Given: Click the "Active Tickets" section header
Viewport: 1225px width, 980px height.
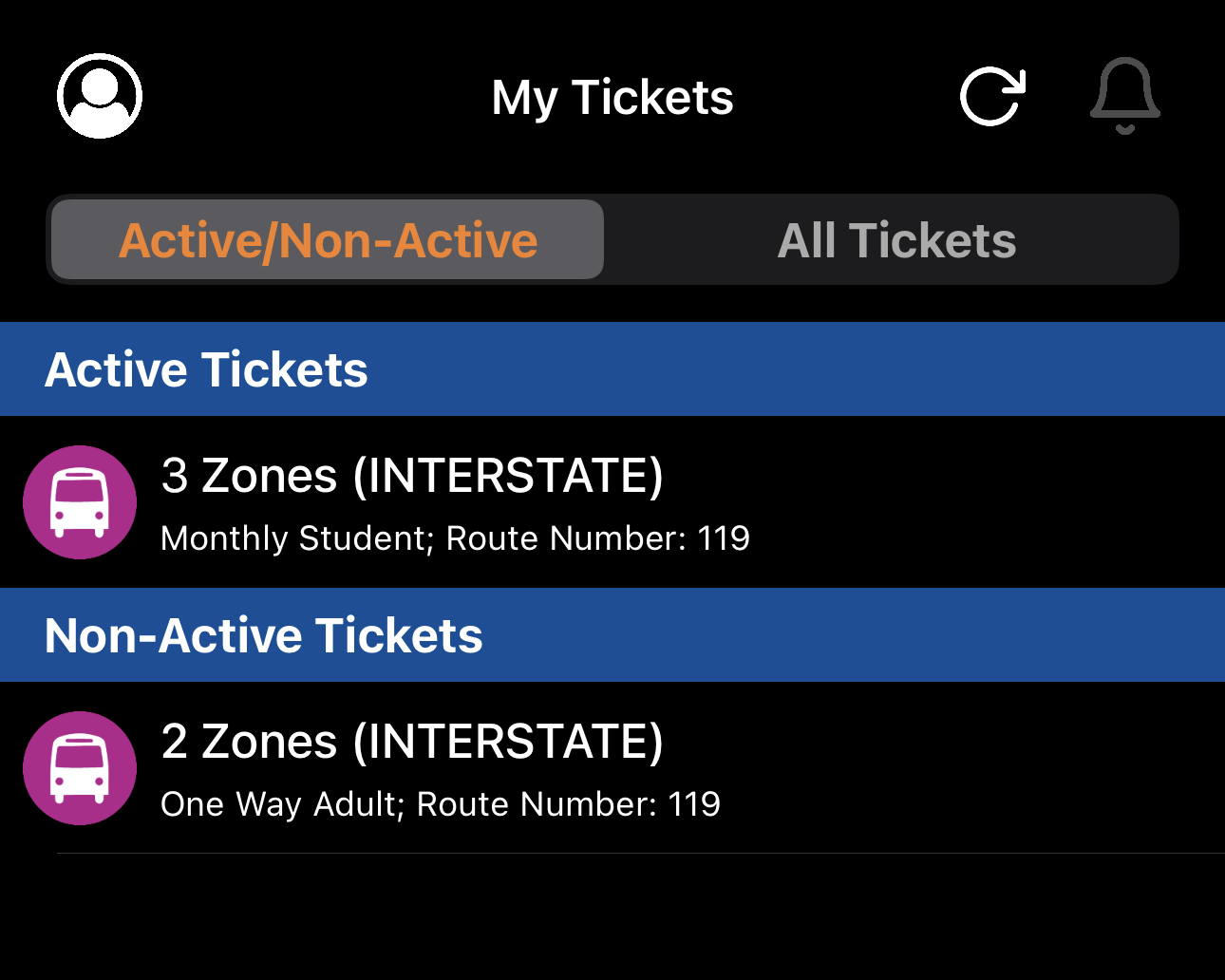Looking at the screenshot, I should 206,369.
